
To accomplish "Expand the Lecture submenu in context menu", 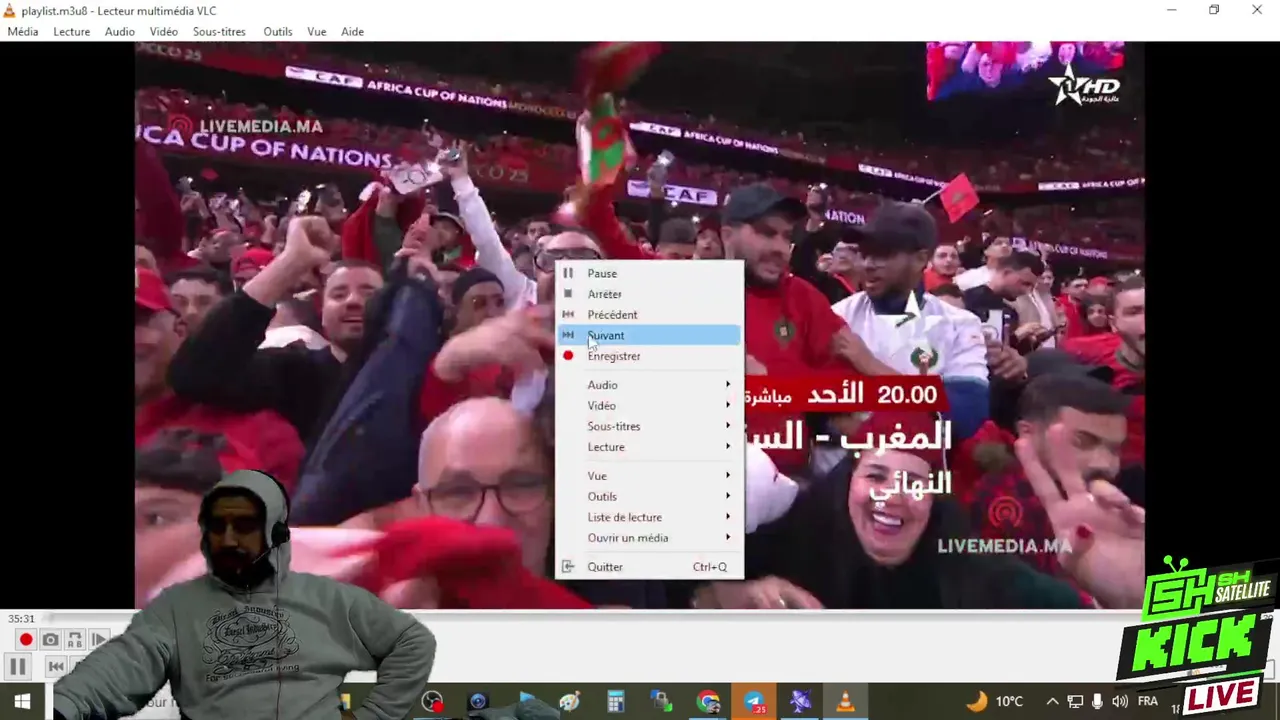I will pos(649,447).
